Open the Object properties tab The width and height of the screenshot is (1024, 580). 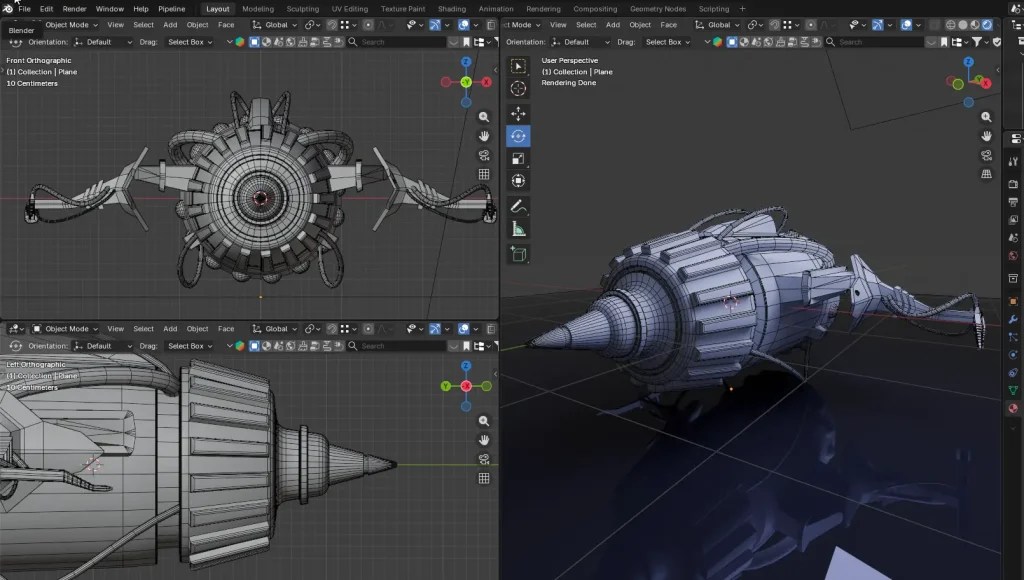1013,301
